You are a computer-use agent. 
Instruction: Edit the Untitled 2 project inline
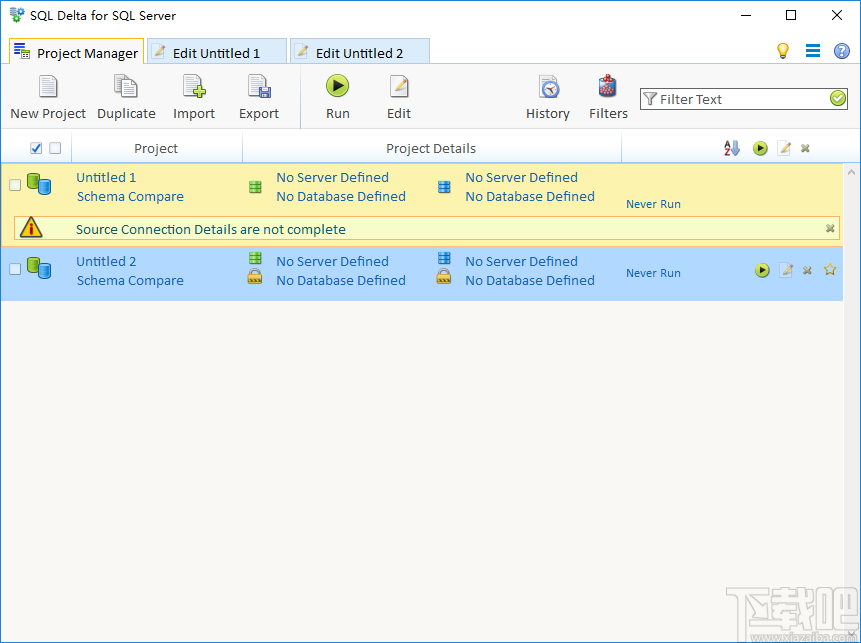point(786,269)
